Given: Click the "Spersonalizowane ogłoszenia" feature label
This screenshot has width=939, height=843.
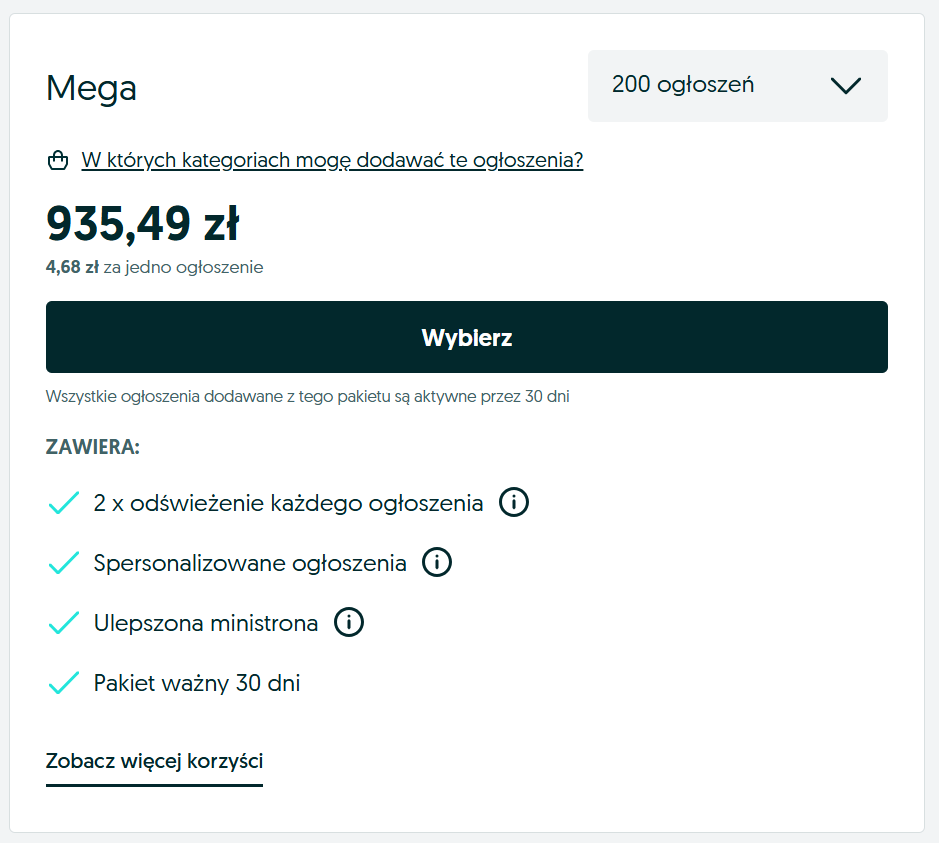Looking at the screenshot, I should point(250,563).
